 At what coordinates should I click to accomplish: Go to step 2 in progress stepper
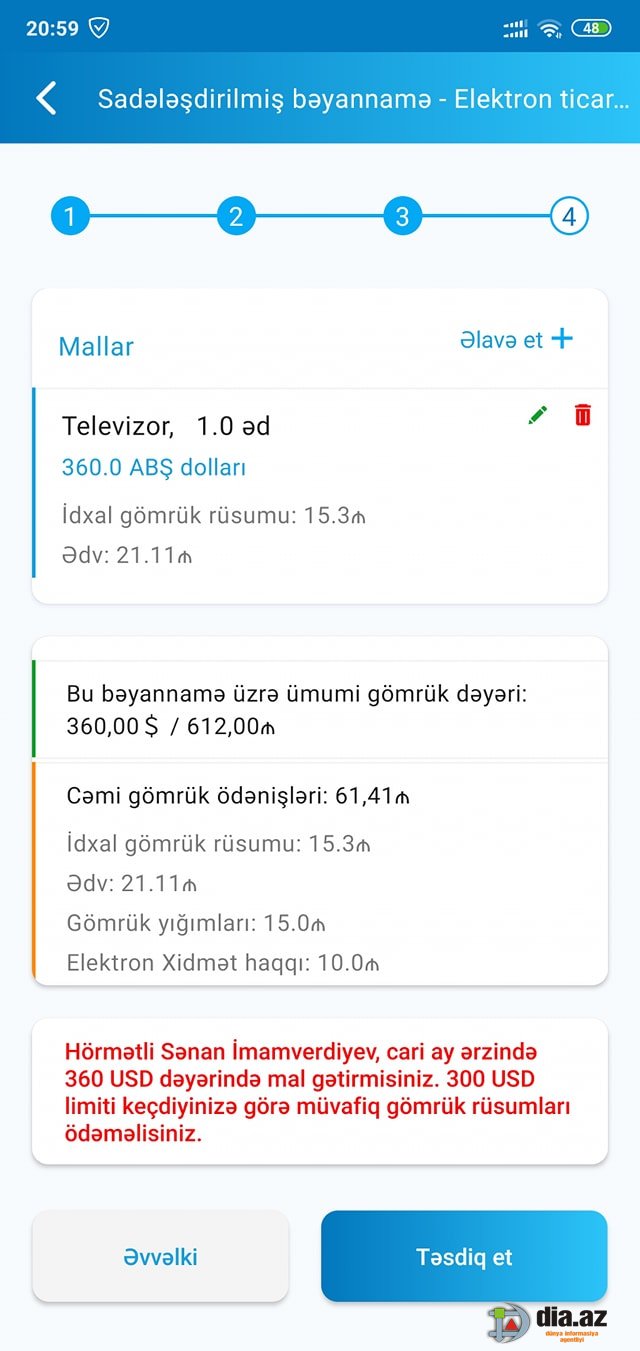236,216
